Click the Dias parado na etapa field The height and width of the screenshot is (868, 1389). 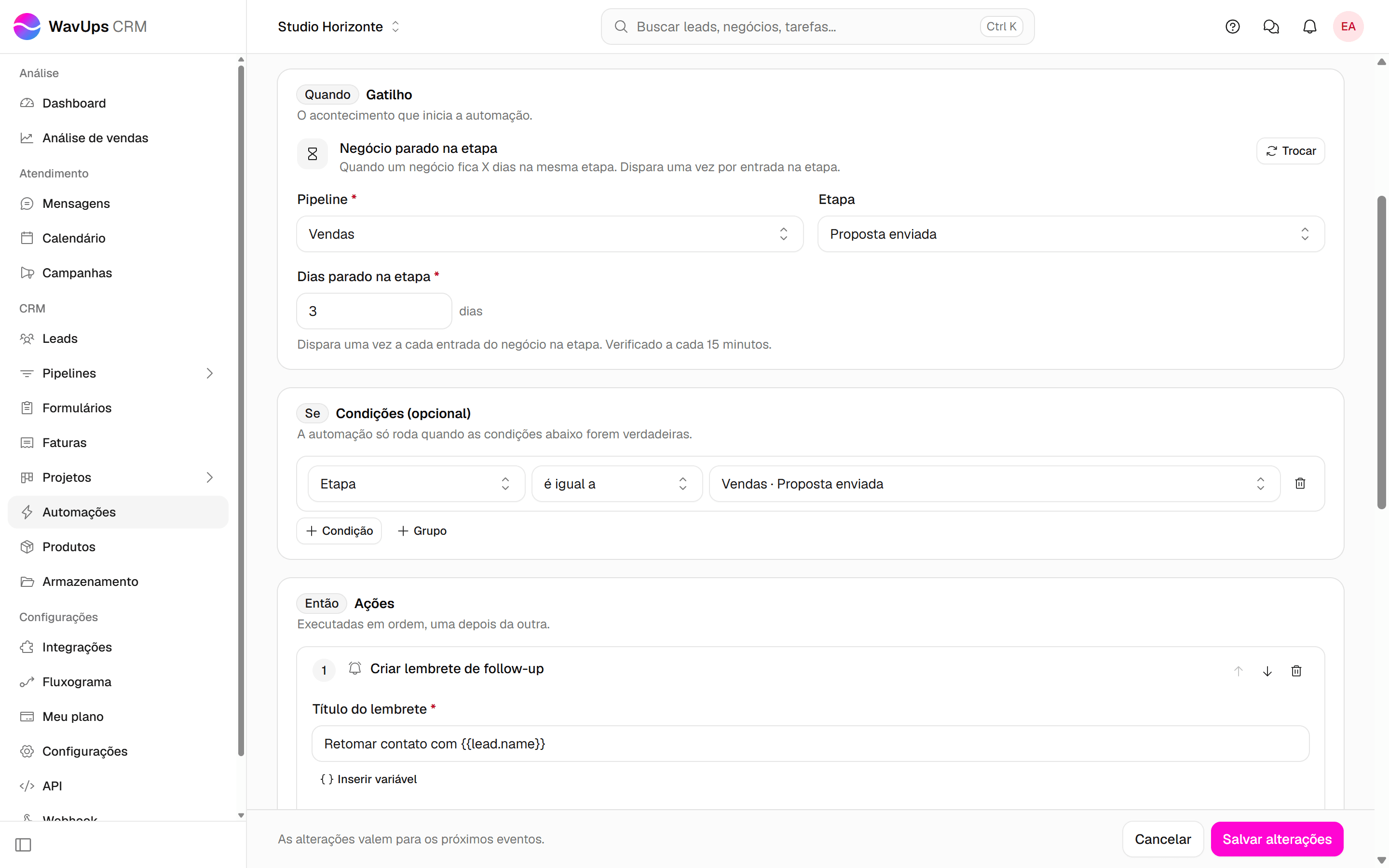click(x=374, y=311)
